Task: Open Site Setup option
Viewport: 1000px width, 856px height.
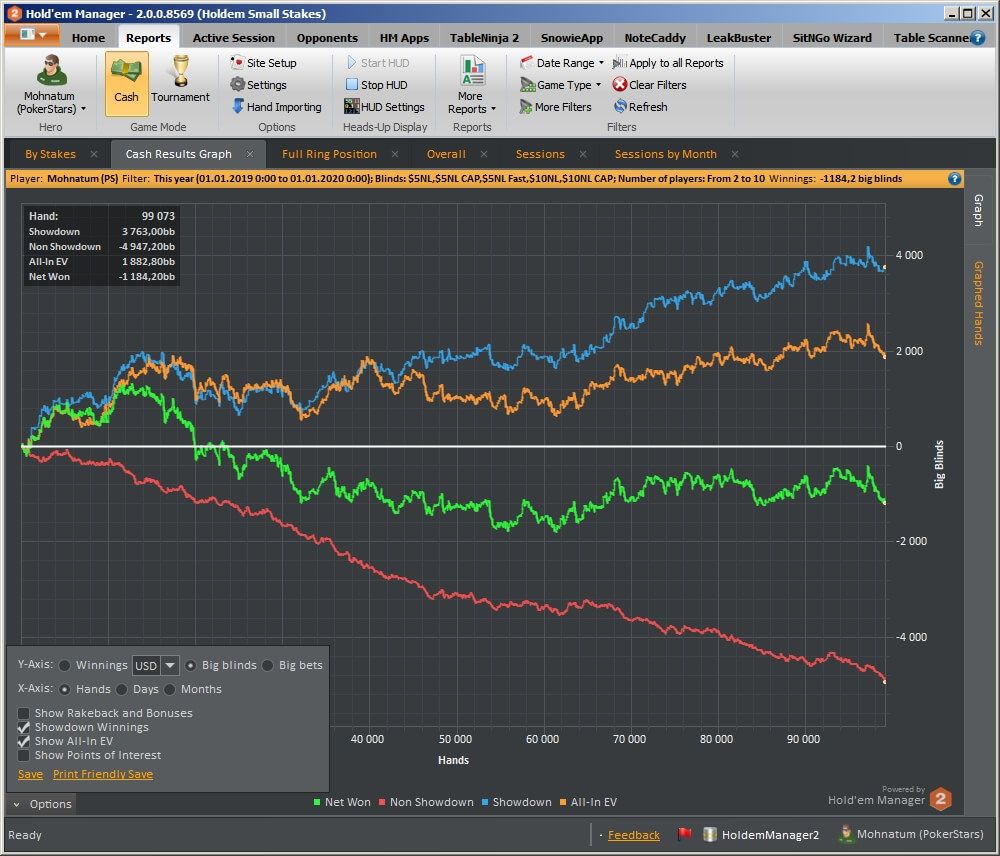Action: [x=264, y=63]
